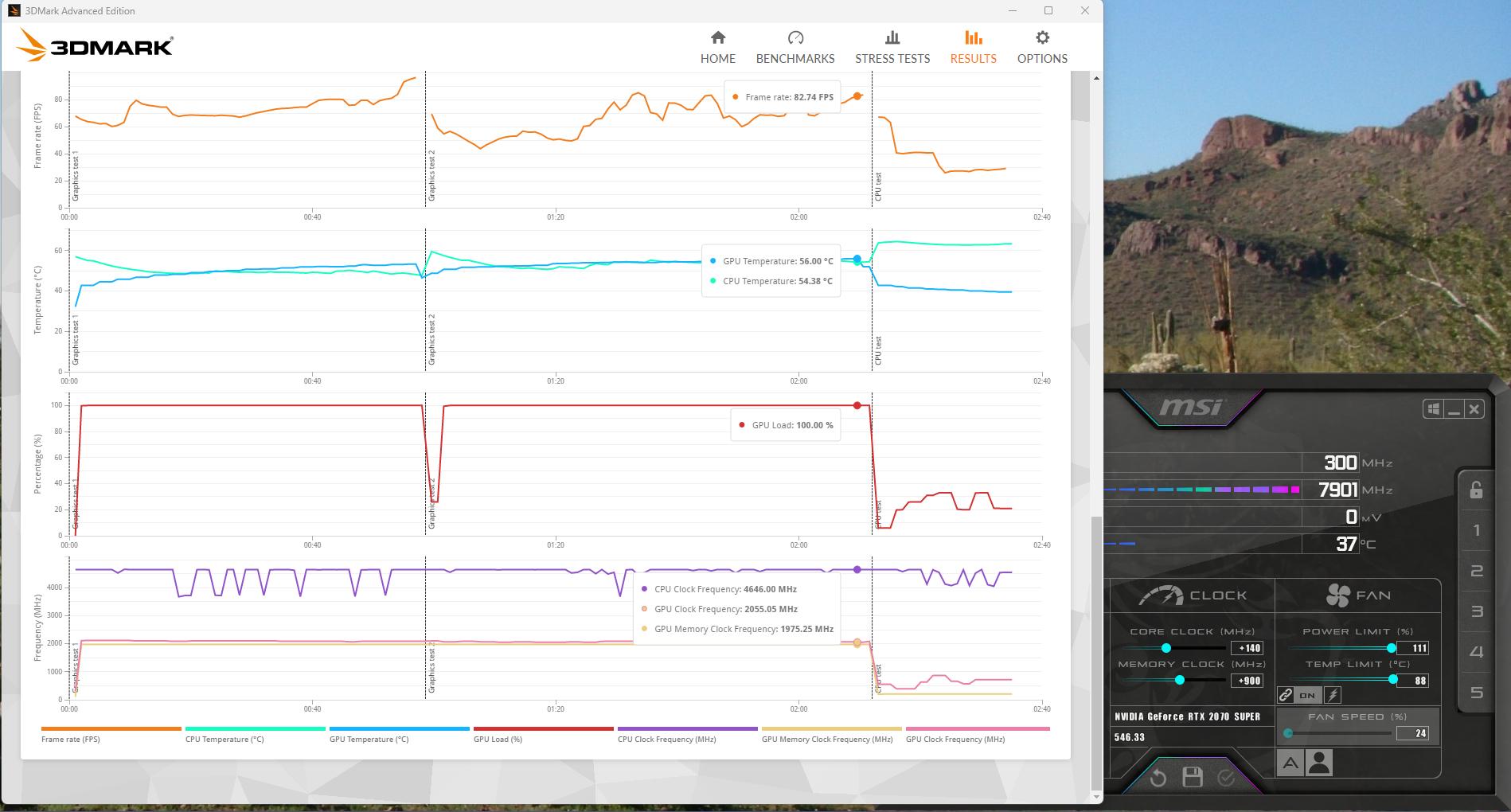Click the Clock speedometer icon
The image size is (1511, 812).
pos(1161,595)
